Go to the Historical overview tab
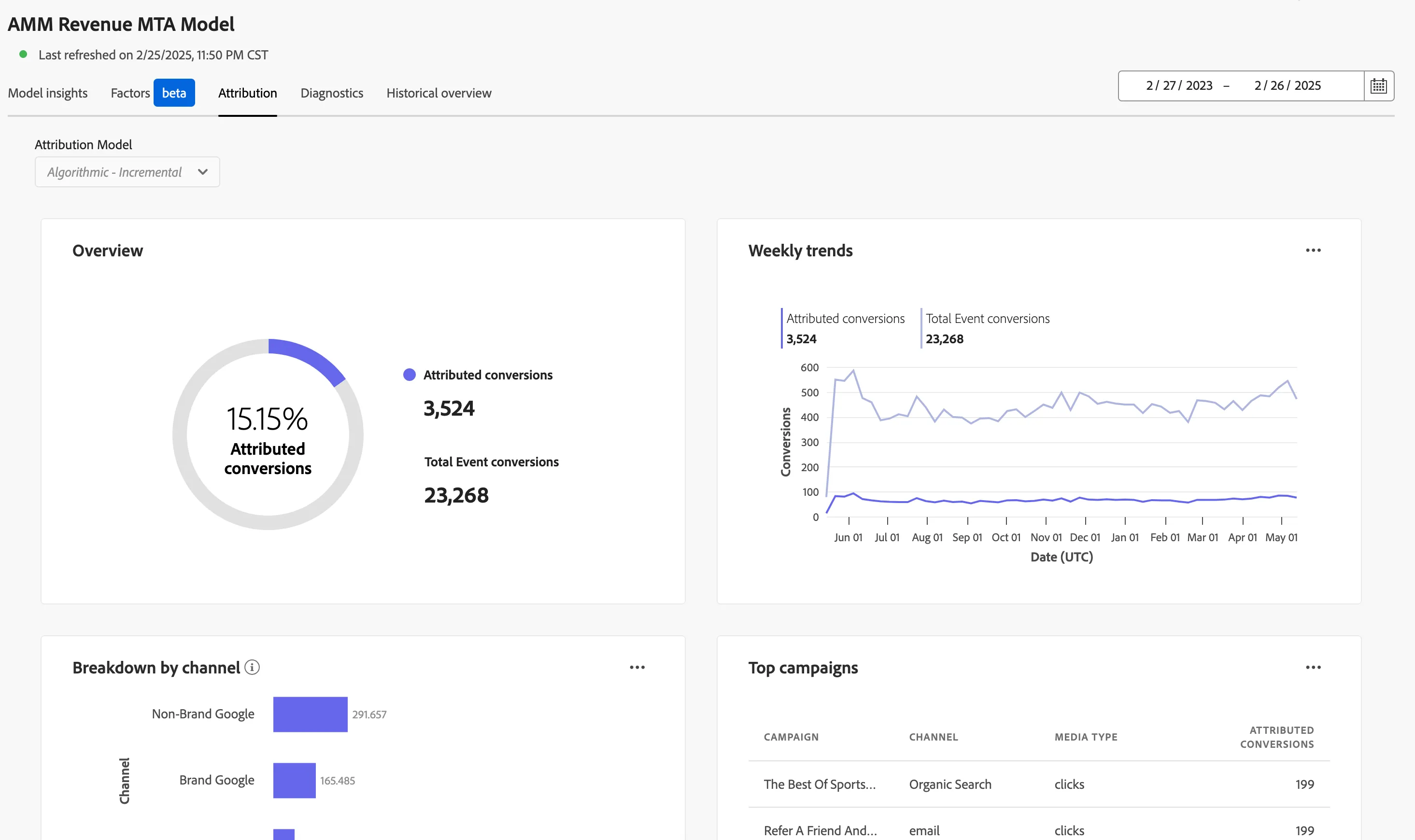The width and height of the screenshot is (1415, 840). pos(439,93)
